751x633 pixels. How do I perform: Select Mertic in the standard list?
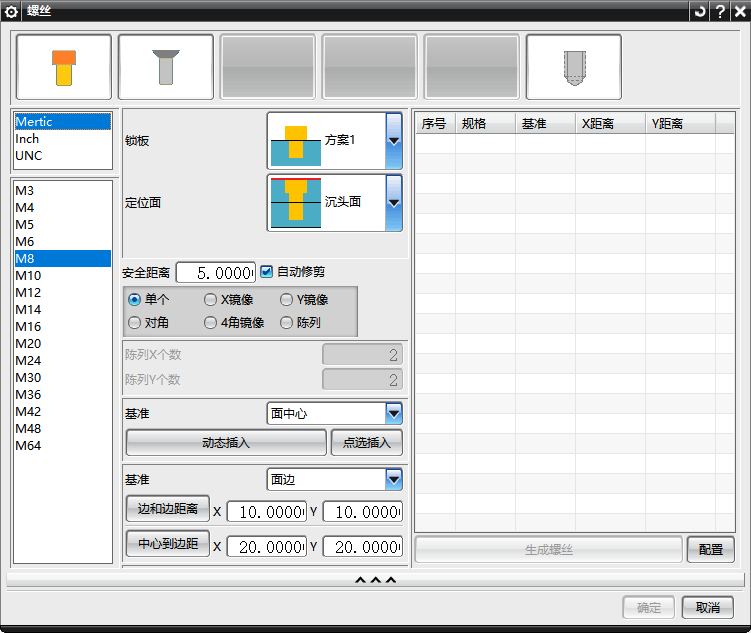pyautogui.click(x=63, y=122)
